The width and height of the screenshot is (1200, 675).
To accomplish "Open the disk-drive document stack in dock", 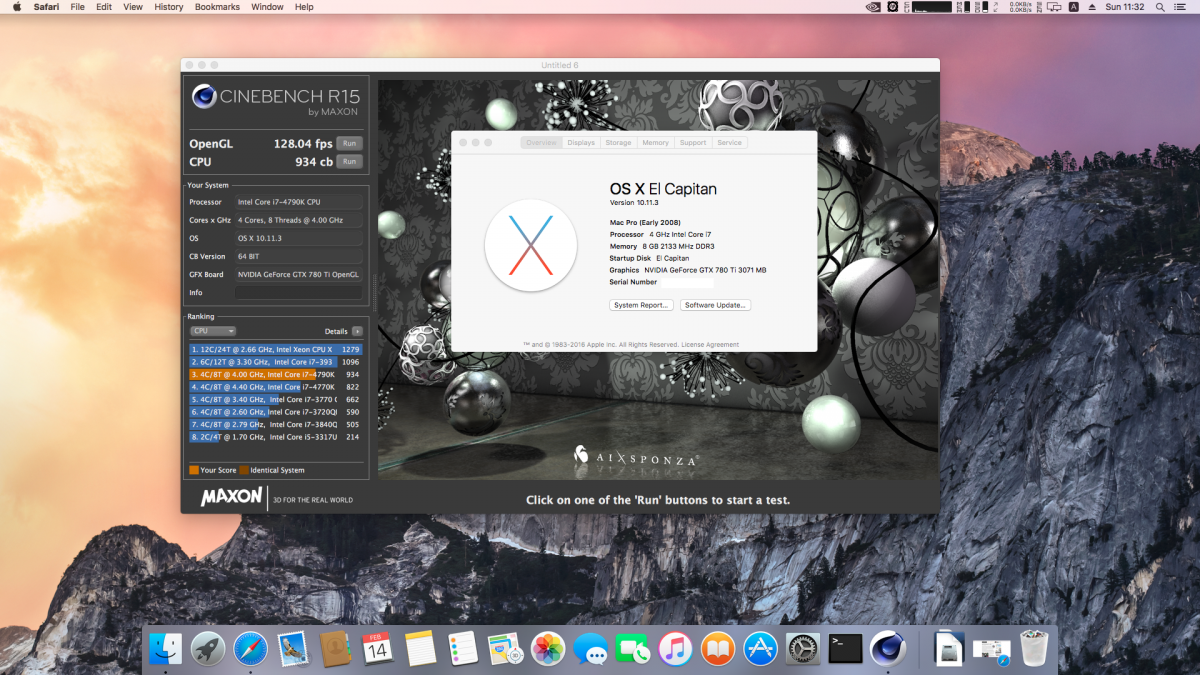I will 949,649.
